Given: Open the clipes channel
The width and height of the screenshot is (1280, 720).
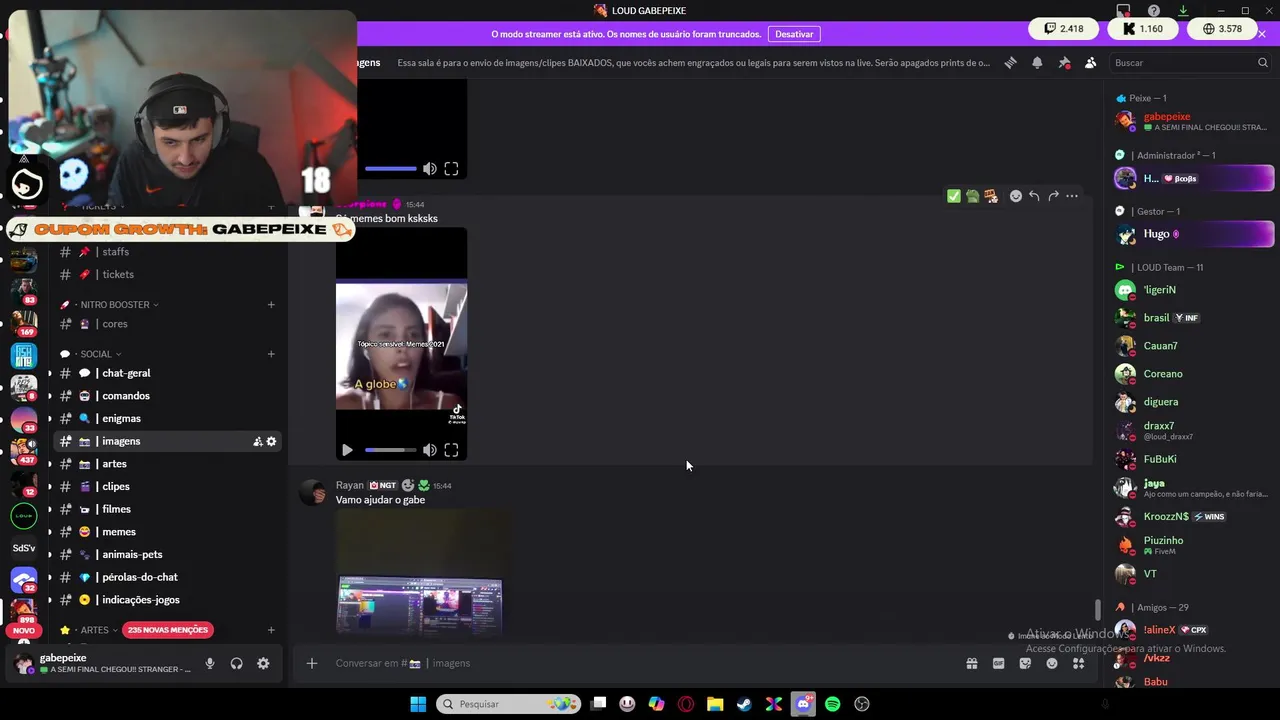Looking at the screenshot, I should pos(167,486).
